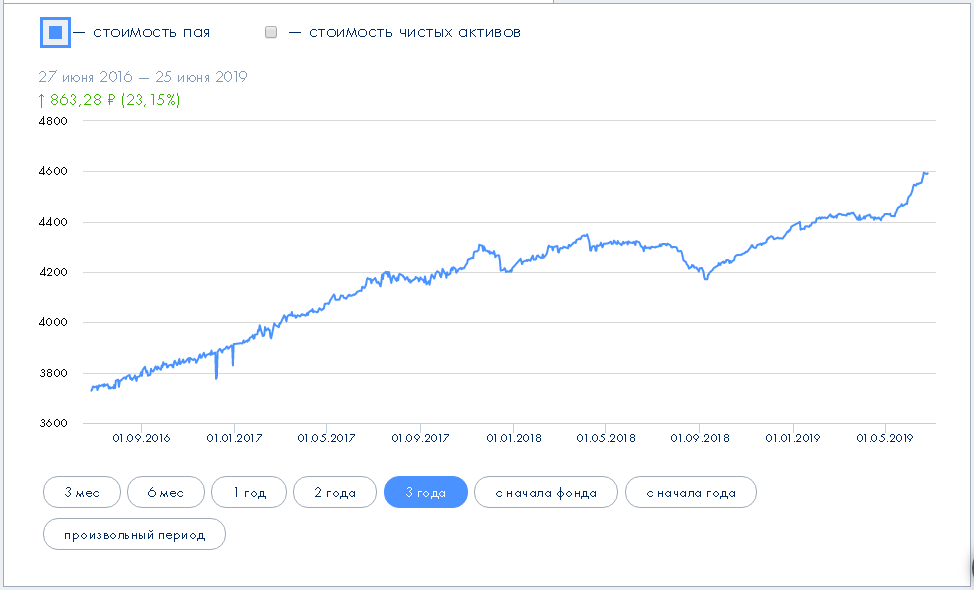Click y-axis label 4200
The width and height of the screenshot is (974, 590).
click(x=53, y=272)
